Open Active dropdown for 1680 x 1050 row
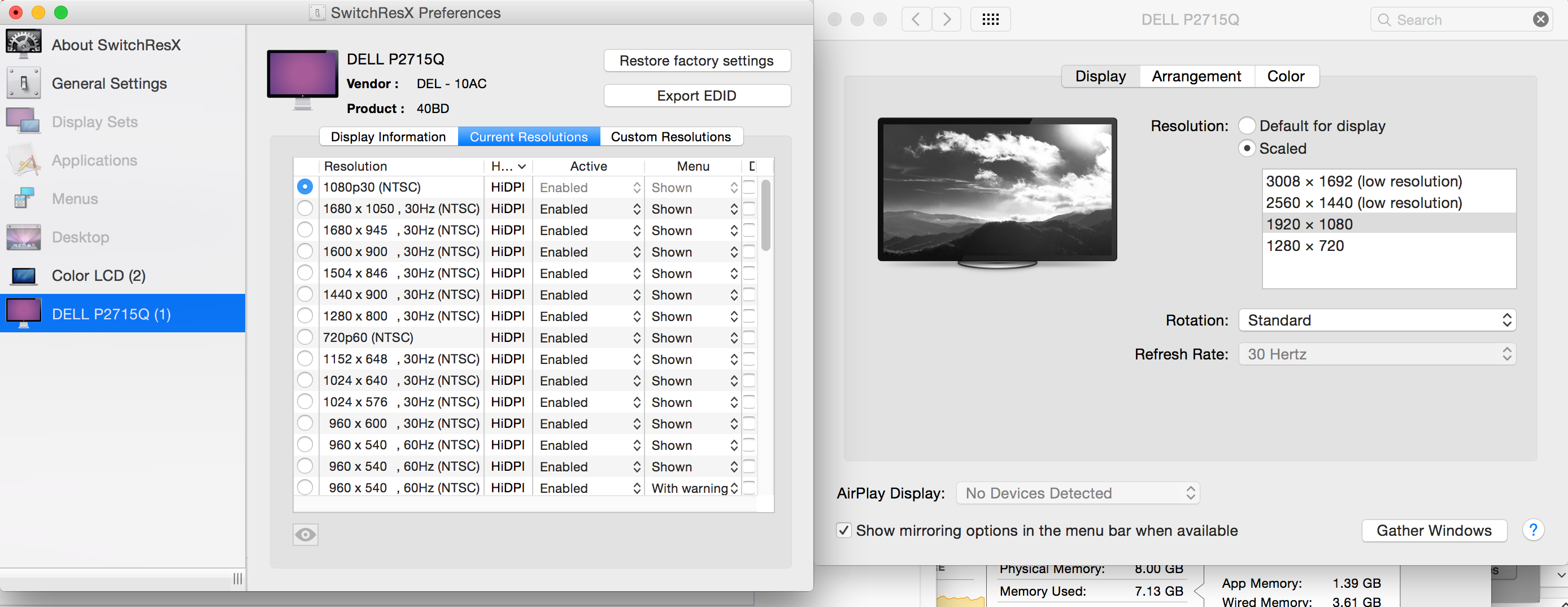This screenshot has width=1568, height=607. click(589, 209)
